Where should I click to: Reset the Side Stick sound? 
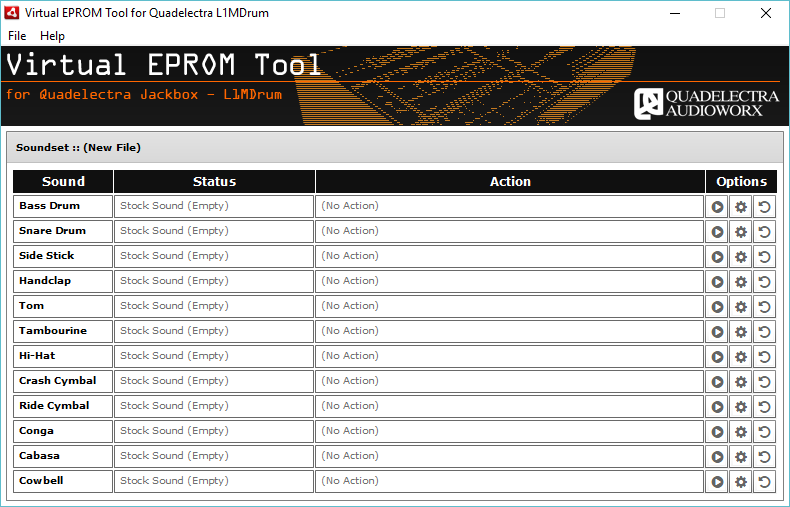[x=764, y=257]
